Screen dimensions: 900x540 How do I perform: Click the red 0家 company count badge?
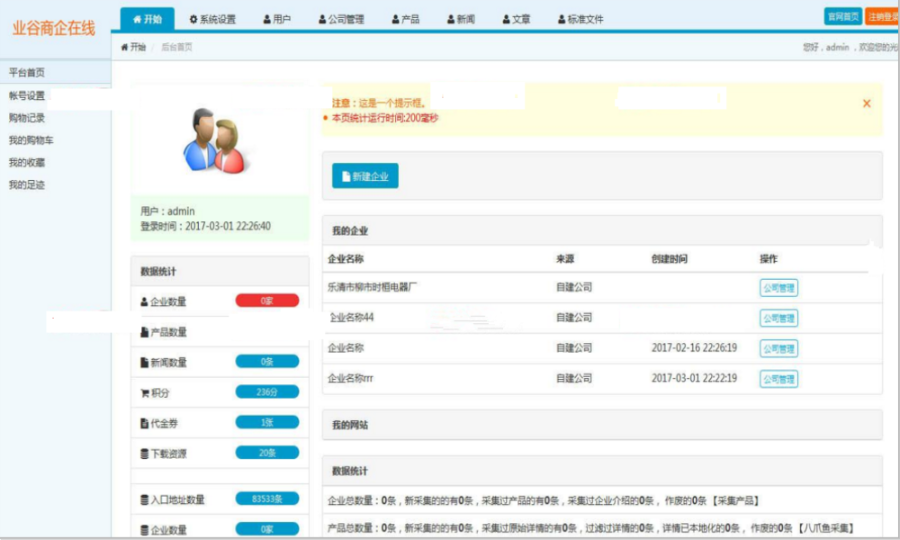(x=267, y=301)
